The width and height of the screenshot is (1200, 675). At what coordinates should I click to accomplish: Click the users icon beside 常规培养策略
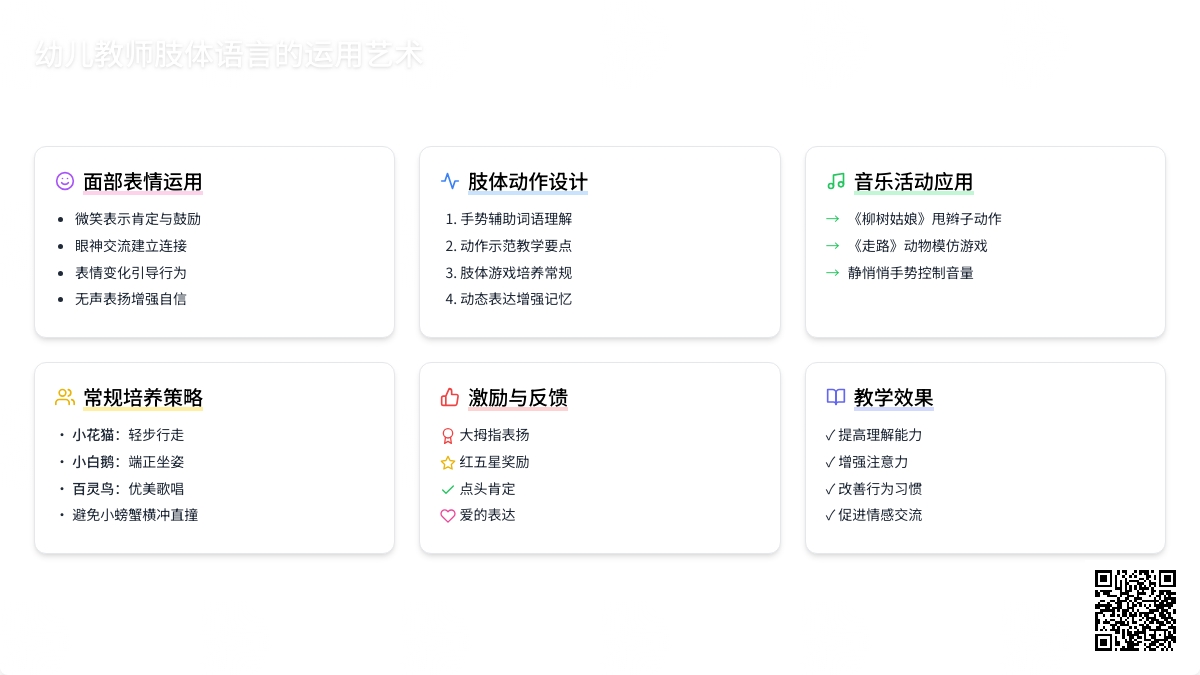pos(65,397)
